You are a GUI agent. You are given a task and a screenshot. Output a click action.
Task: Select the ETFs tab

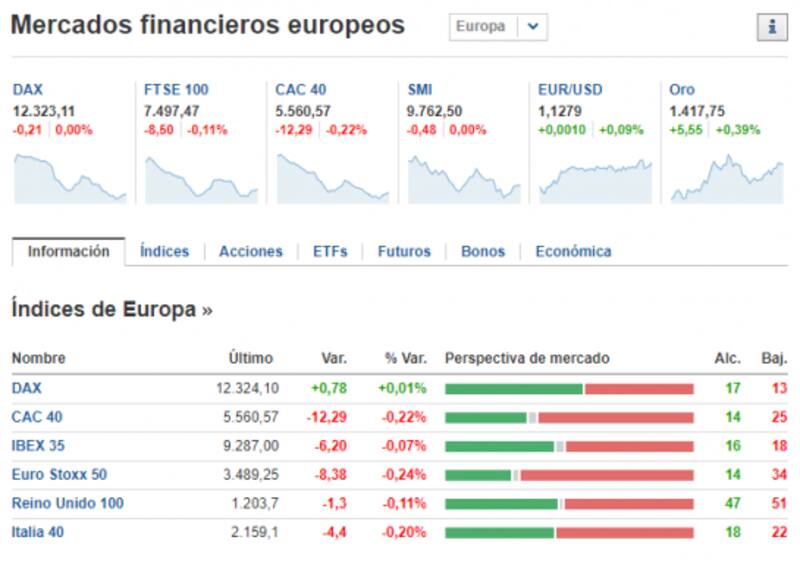click(x=330, y=252)
